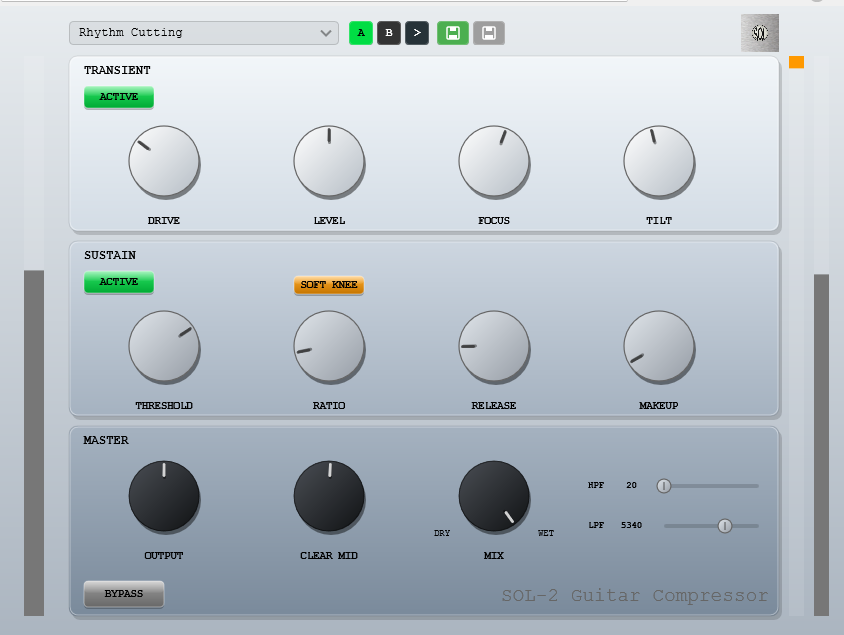Click the Sustain THRESHOLD knob

point(164,346)
